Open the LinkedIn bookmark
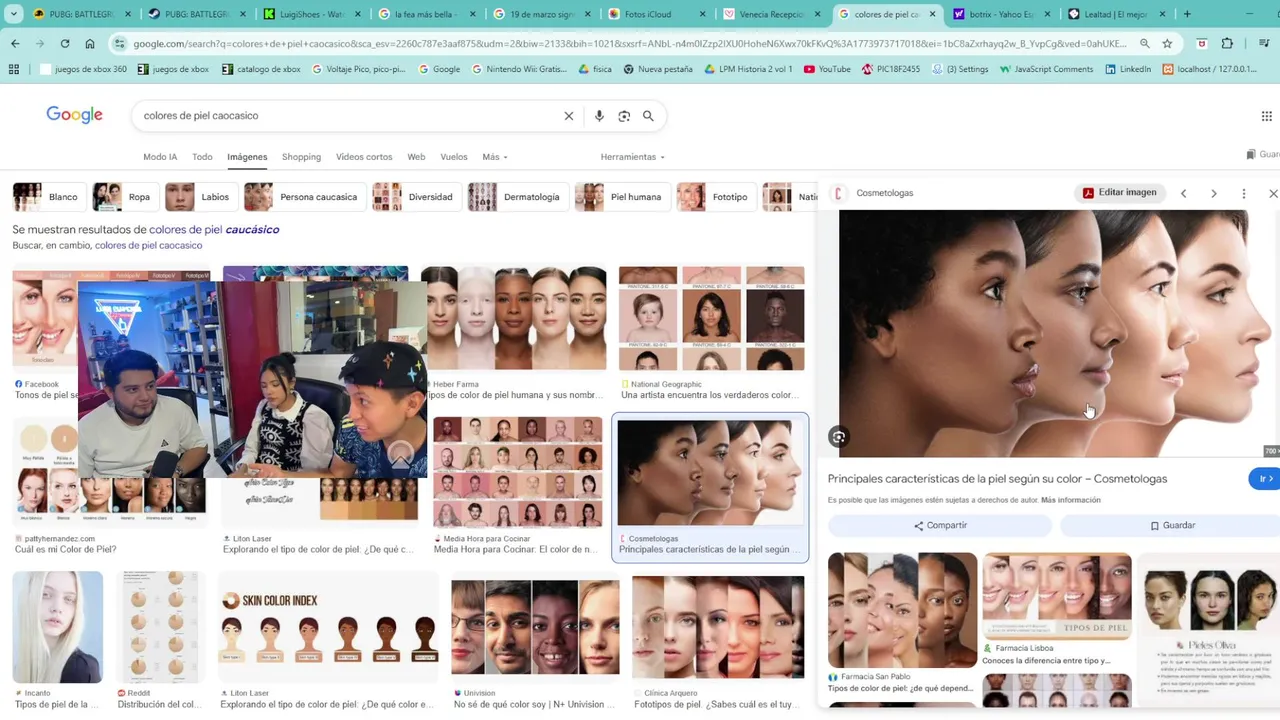 pyautogui.click(x=1128, y=69)
